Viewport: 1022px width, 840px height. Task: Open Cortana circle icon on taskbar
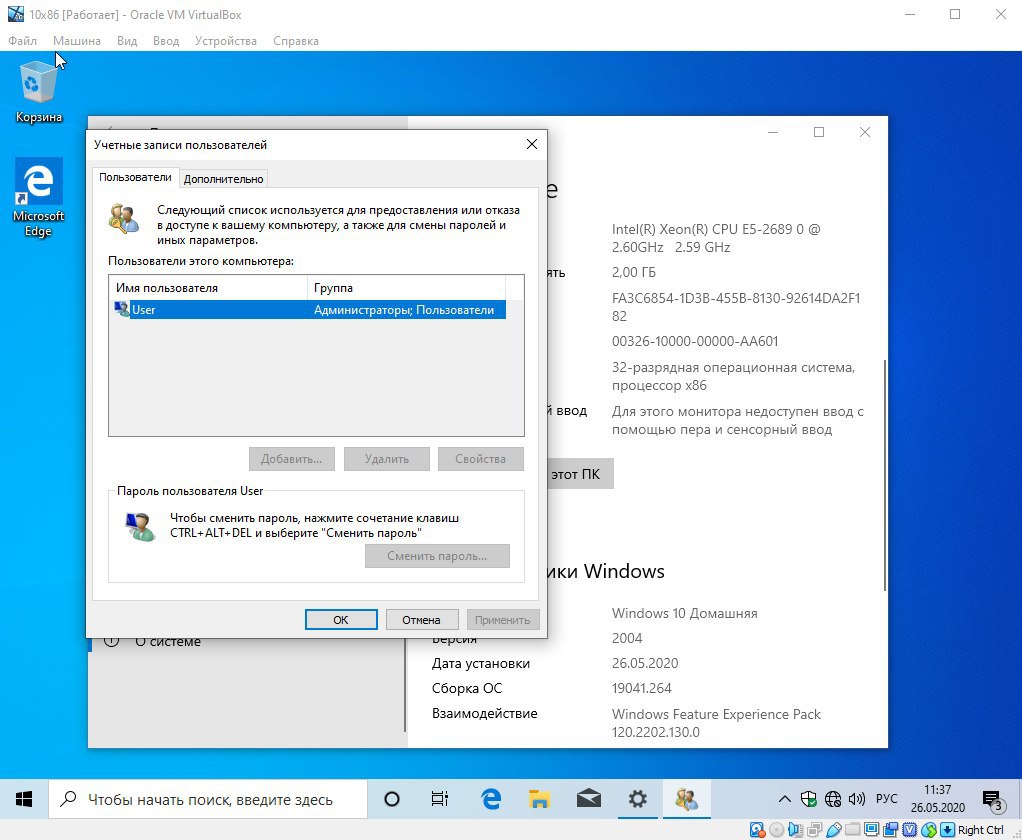point(392,799)
